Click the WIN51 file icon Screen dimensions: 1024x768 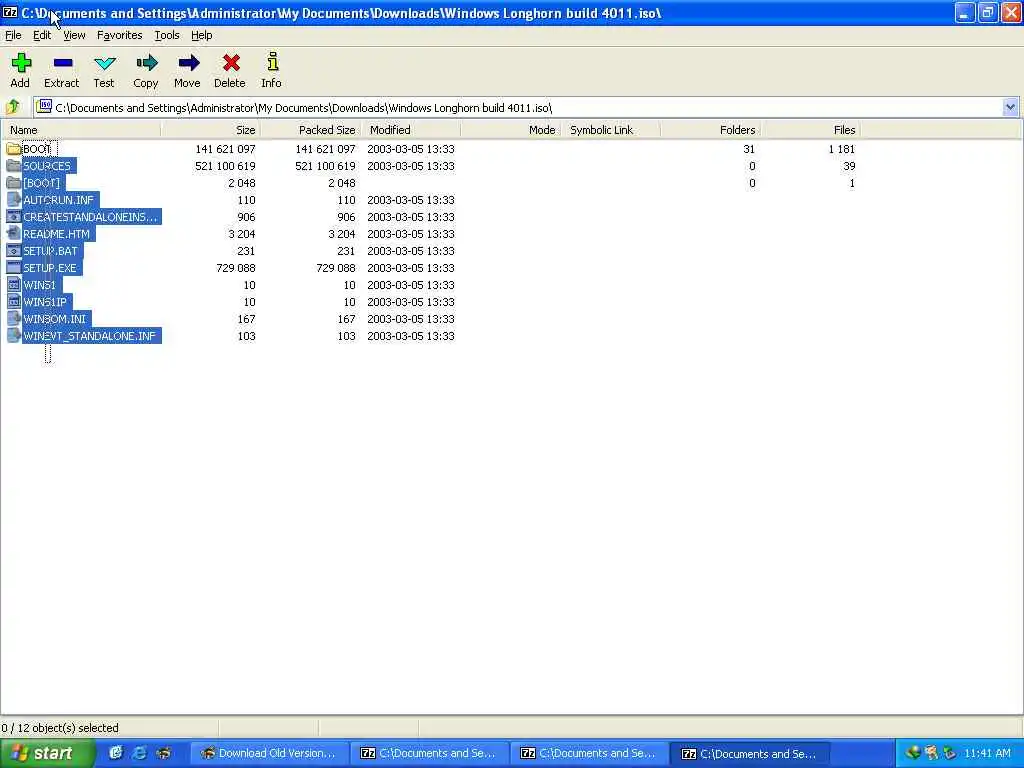coord(13,285)
